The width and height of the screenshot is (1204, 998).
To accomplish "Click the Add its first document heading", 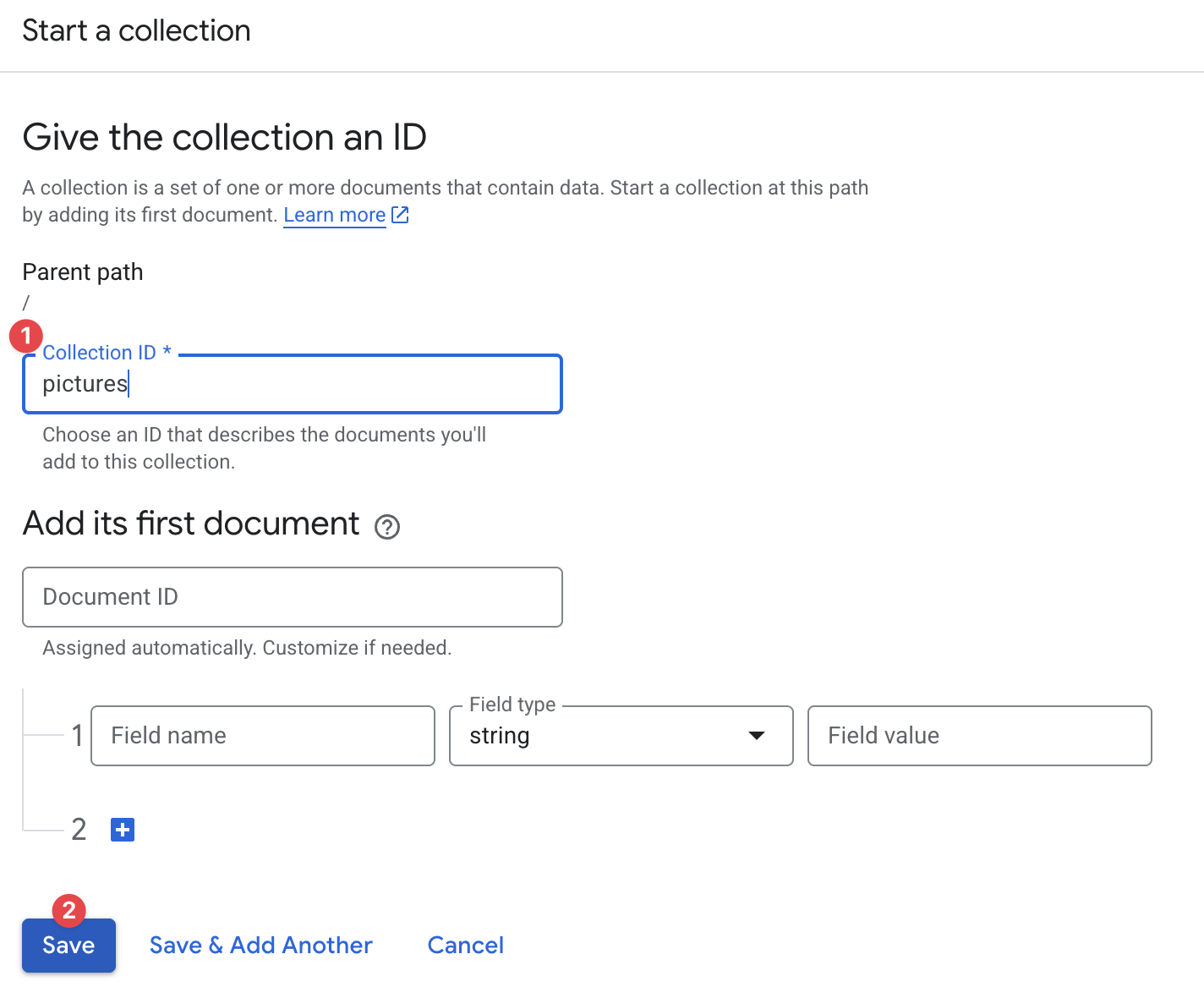I will point(191,524).
